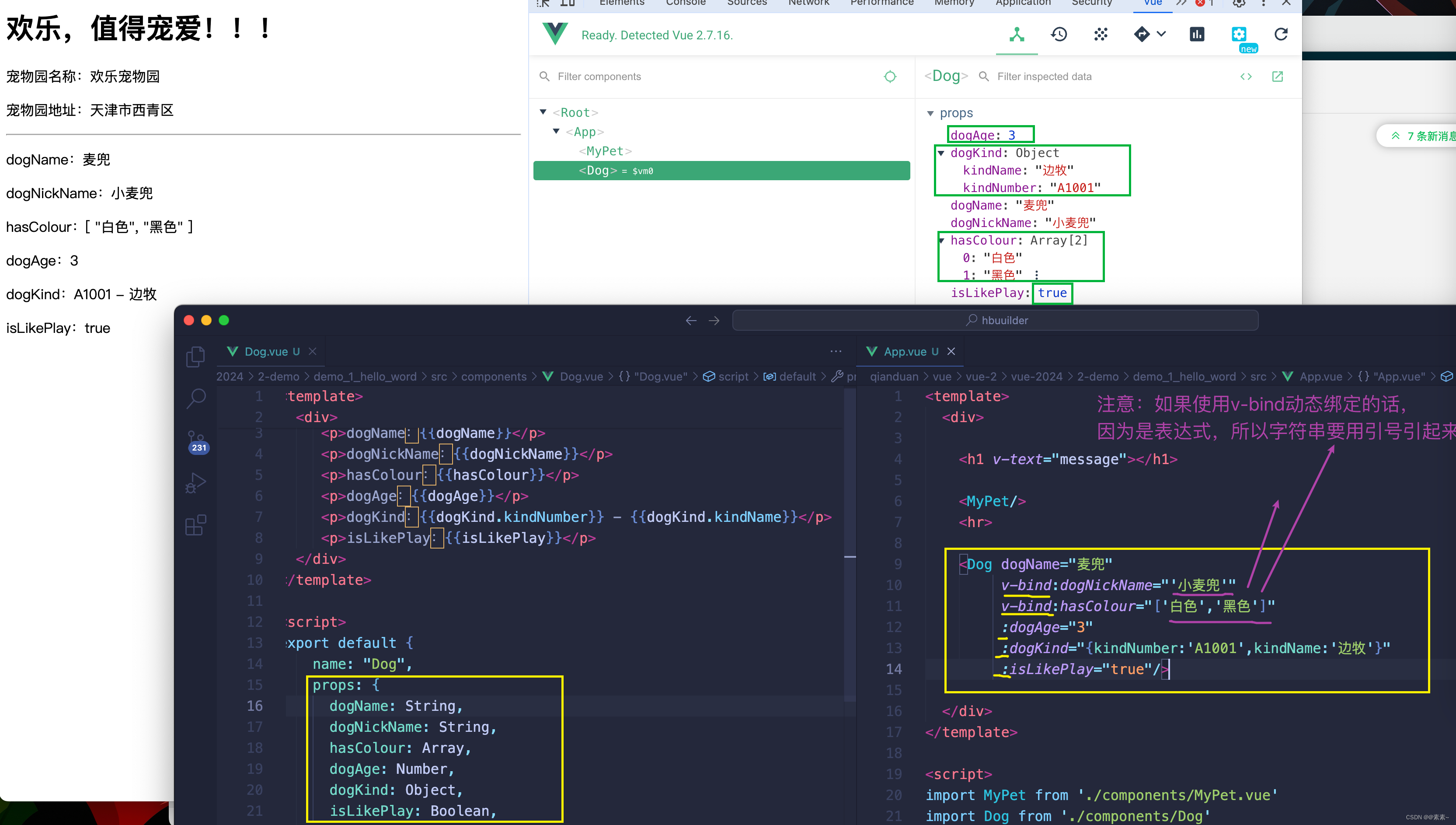Screen dimensions: 1456x825
Task: Open the Timeline view in Vue devtools
Action: 1059,34
